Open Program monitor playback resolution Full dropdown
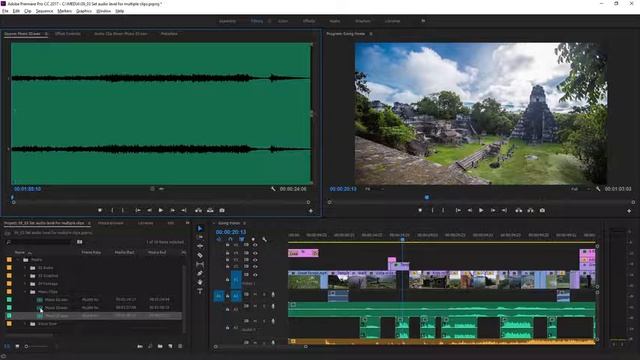This screenshot has width=640, height=360. click(580, 189)
